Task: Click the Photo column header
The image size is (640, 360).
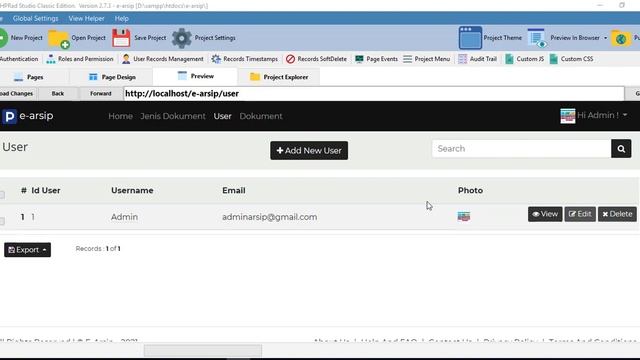Action: tap(470, 191)
